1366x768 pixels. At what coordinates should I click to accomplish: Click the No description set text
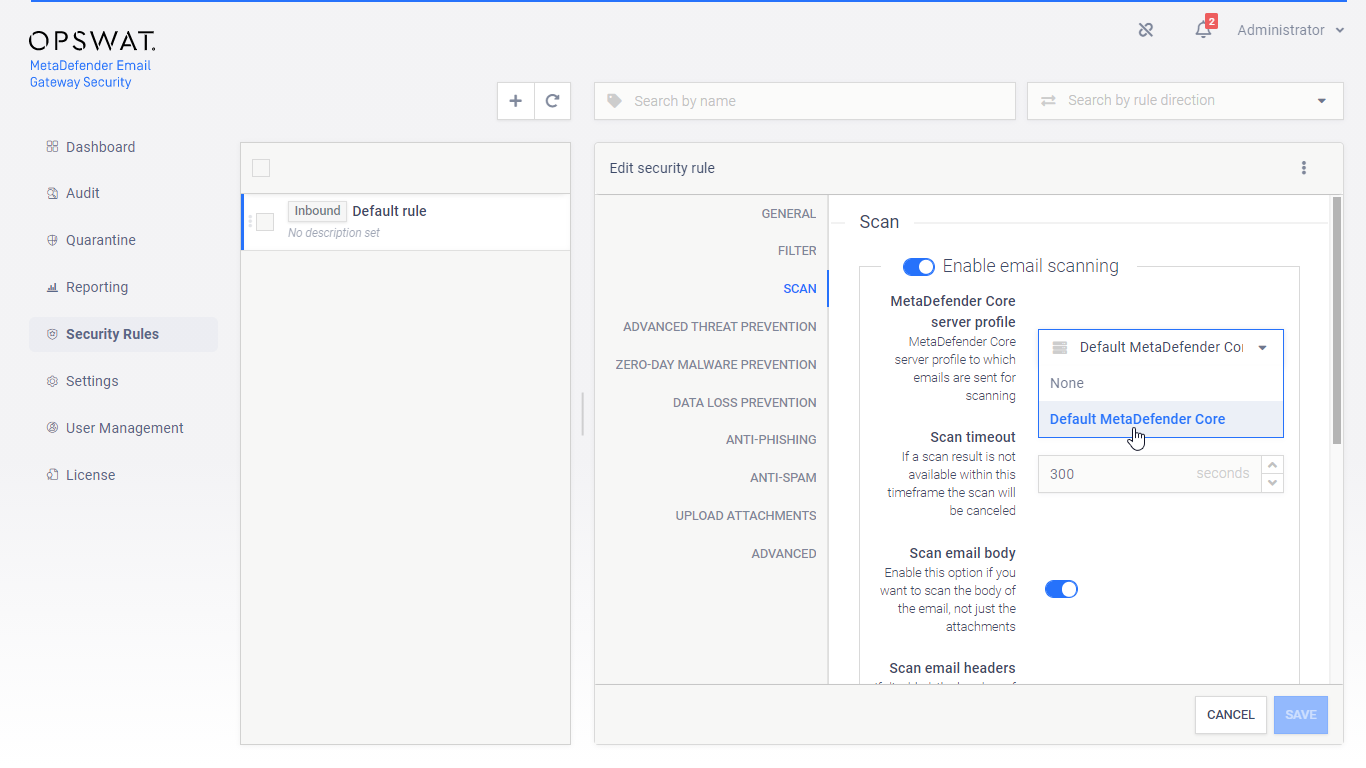click(334, 233)
